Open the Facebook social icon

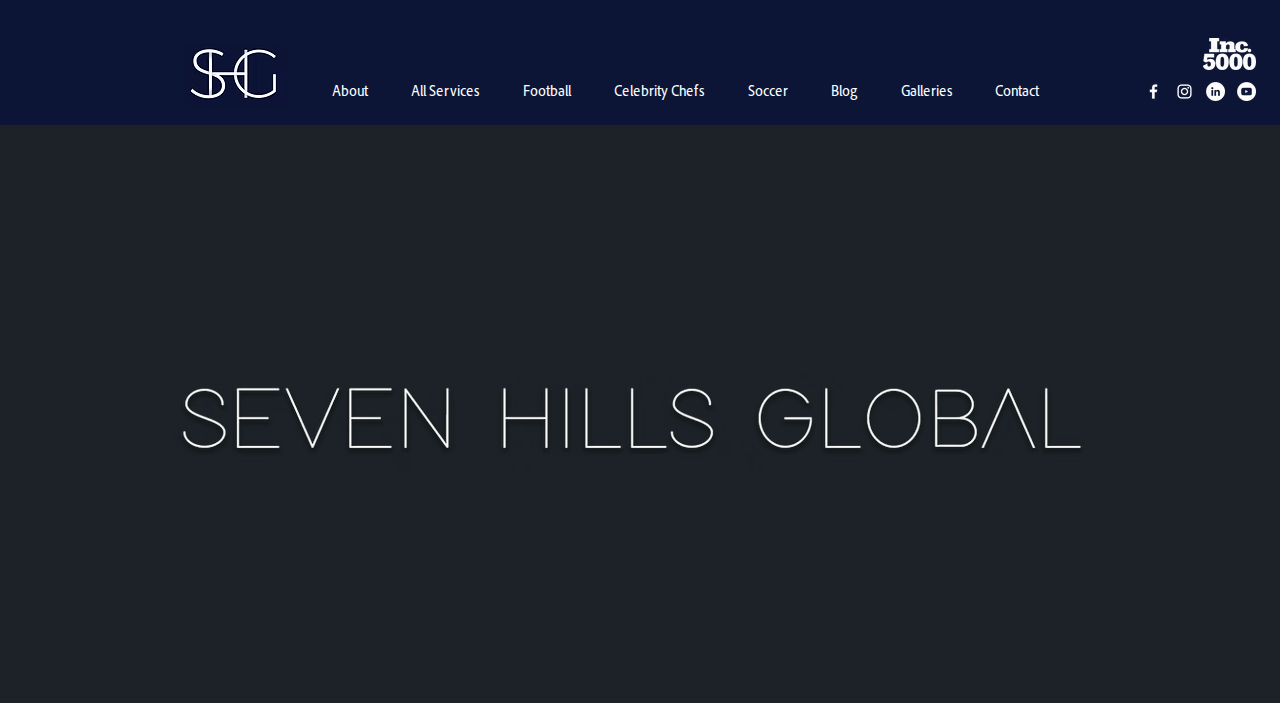[x=1153, y=92]
